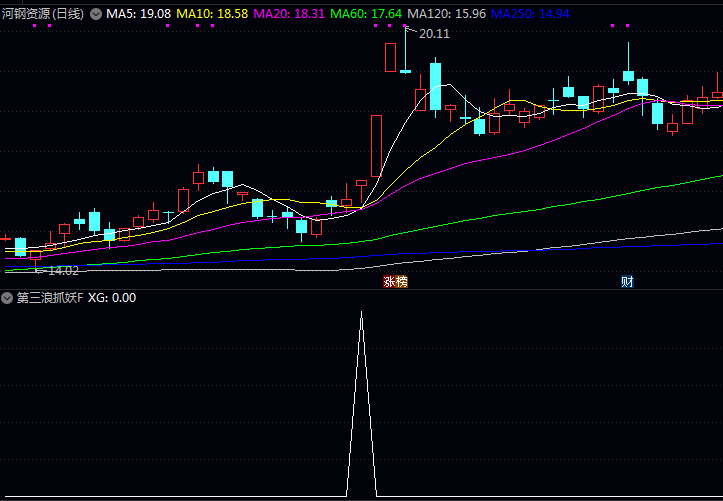Click the large cyan candlestick right of the 20.11 peak

click(x=435, y=87)
